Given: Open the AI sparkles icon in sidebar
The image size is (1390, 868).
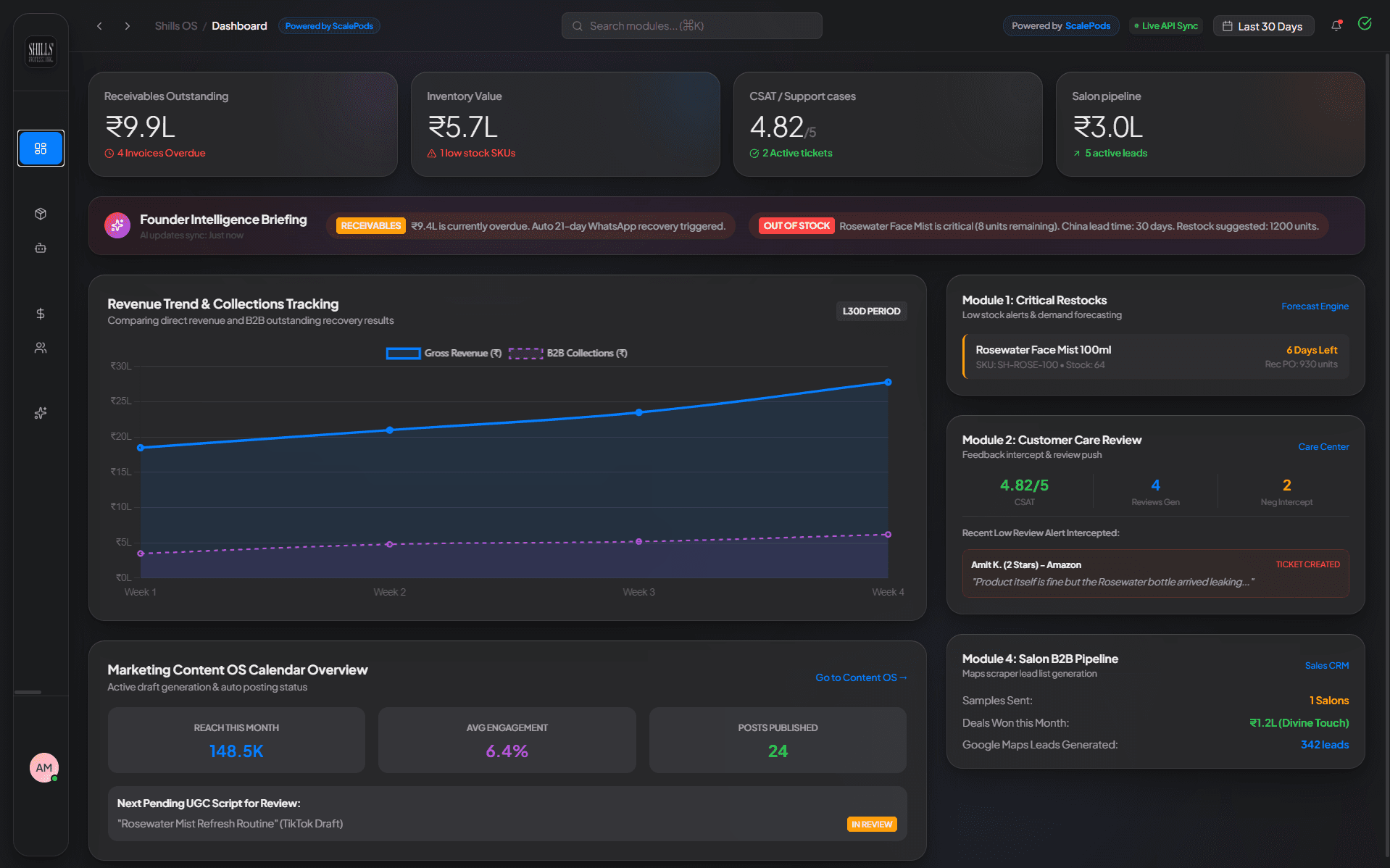Looking at the screenshot, I should coord(41,413).
